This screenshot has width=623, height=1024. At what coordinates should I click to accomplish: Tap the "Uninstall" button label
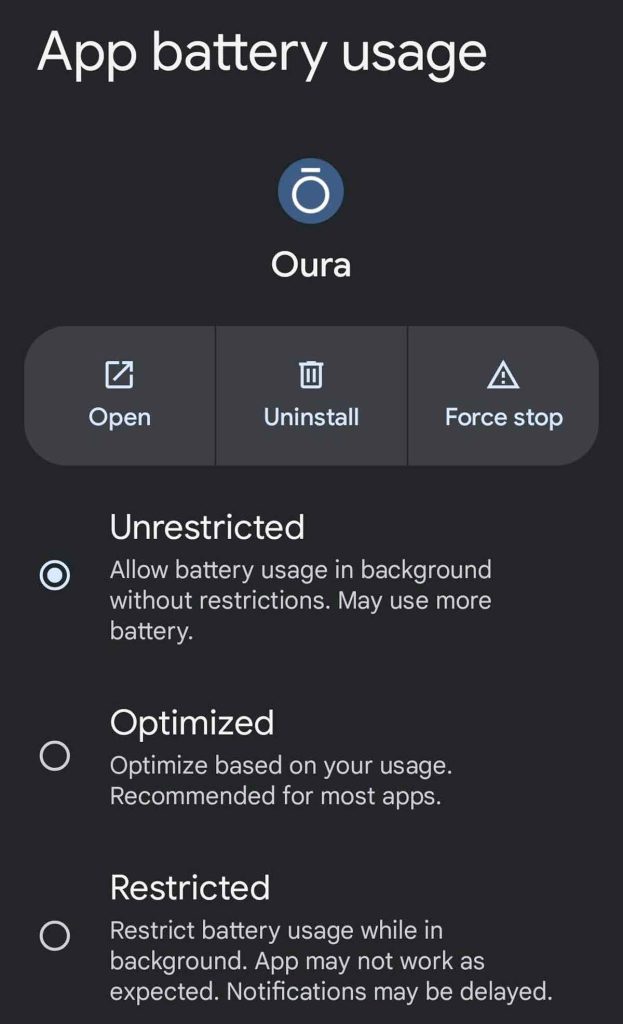[311, 417]
